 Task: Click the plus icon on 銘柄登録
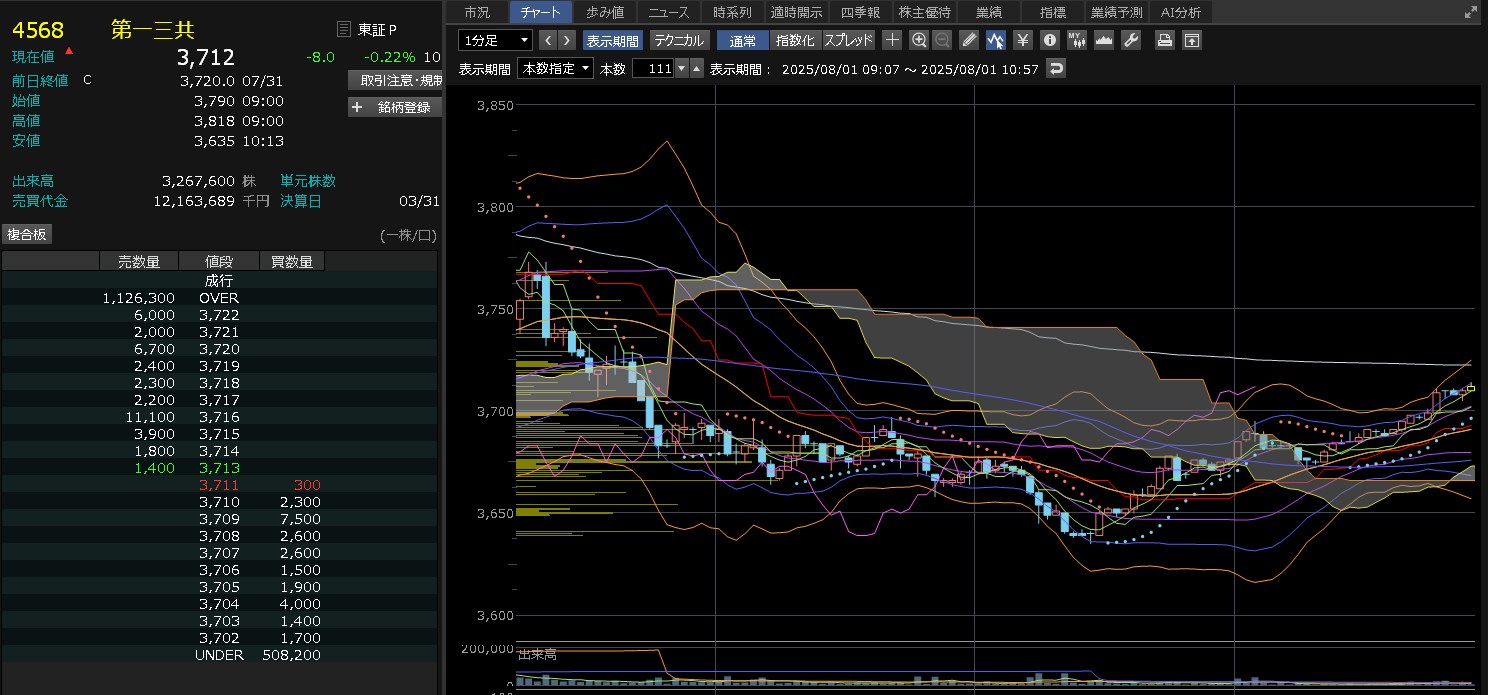click(x=357, y=107)
